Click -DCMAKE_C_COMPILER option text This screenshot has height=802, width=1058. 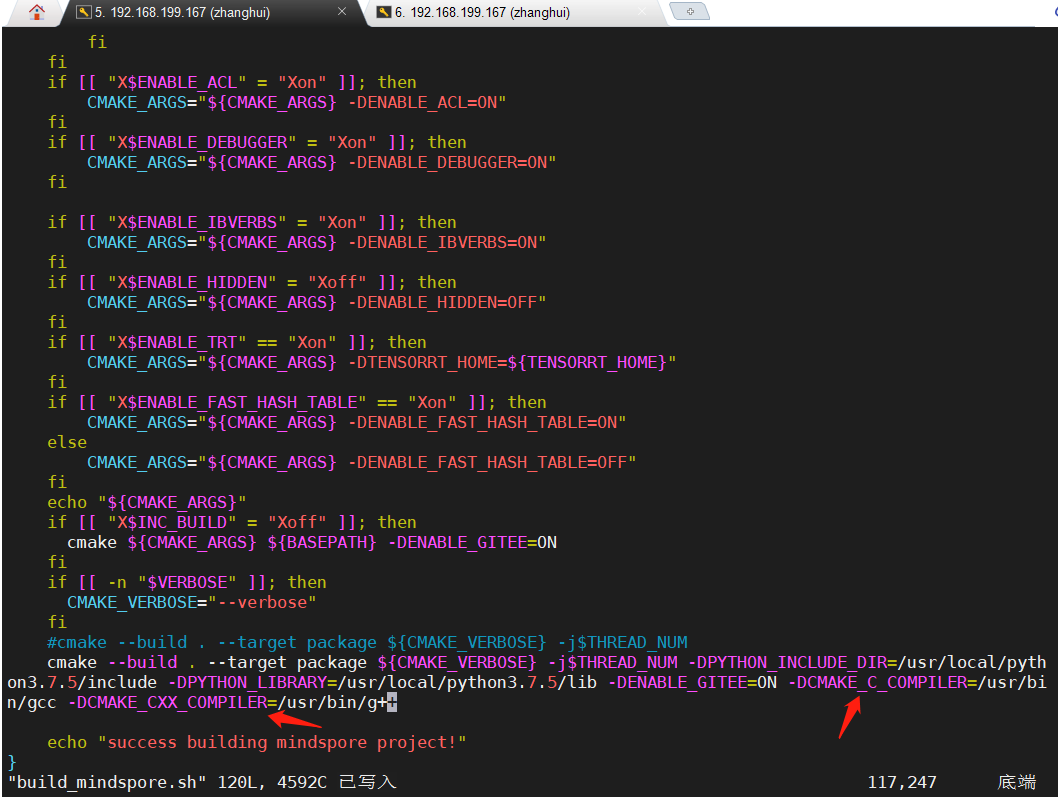[877, 683]
